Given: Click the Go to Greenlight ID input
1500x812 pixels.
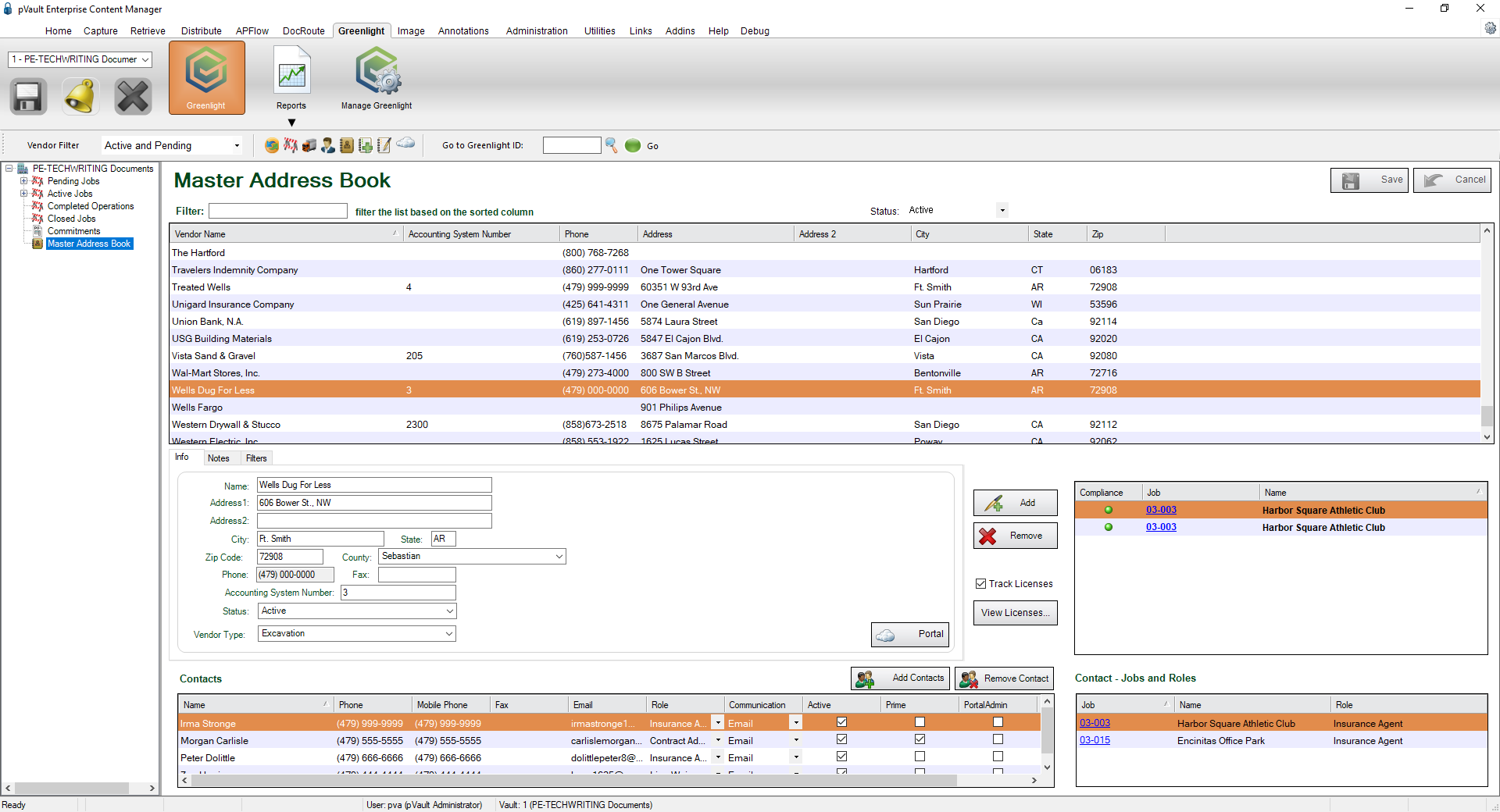Looking at the screenshot, I should point(572,145).
